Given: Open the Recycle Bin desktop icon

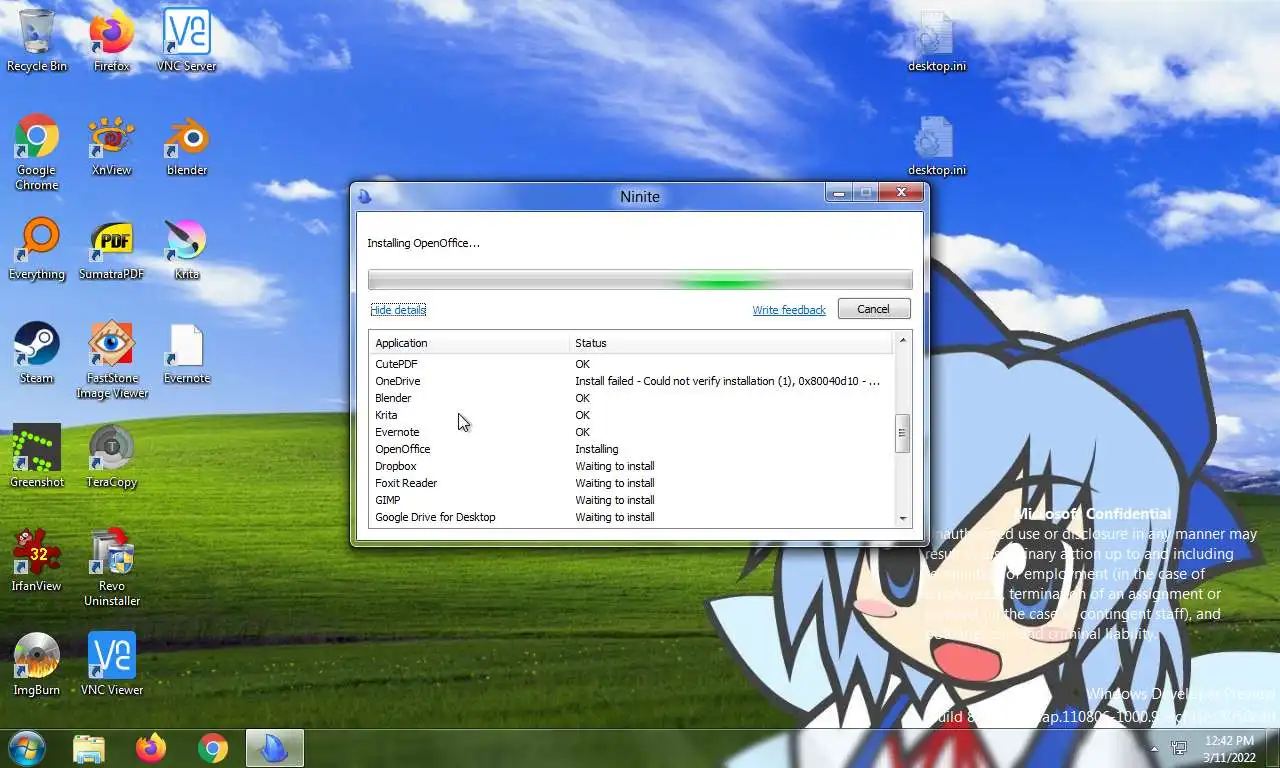Looking at the screenshot, I should coord(37,40).
